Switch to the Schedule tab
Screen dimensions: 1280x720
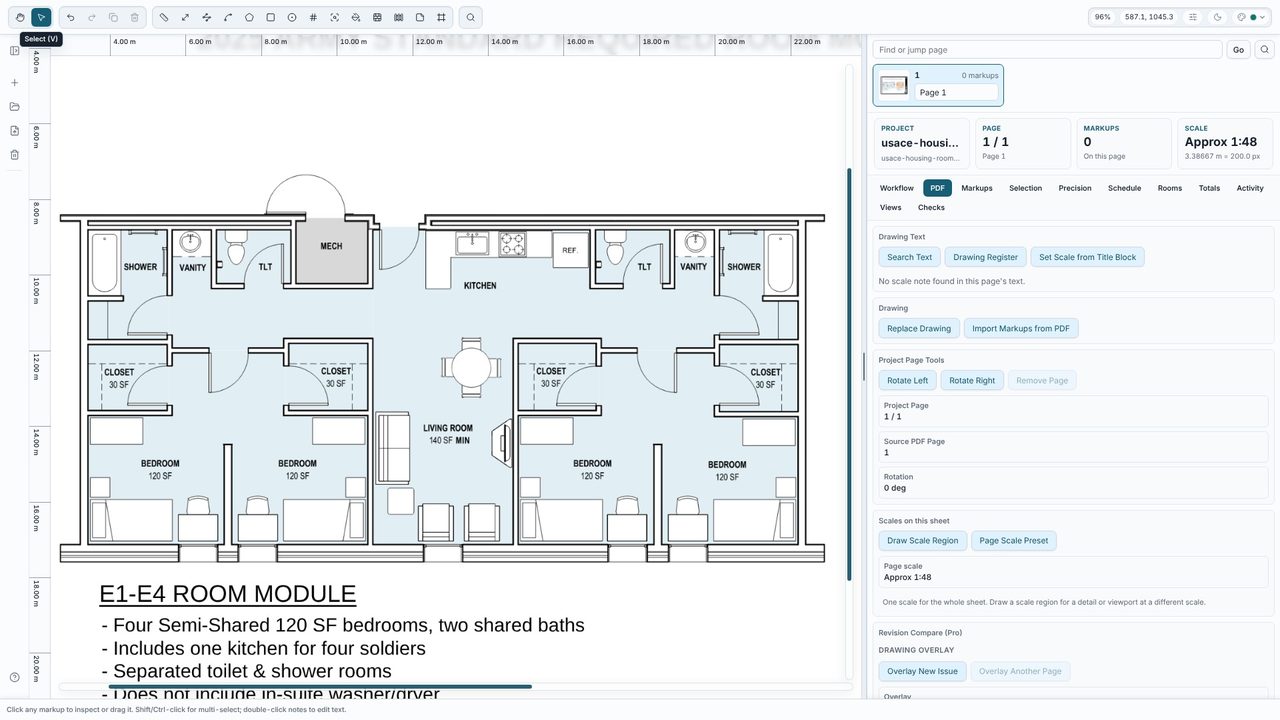[x=1124, y=188]
